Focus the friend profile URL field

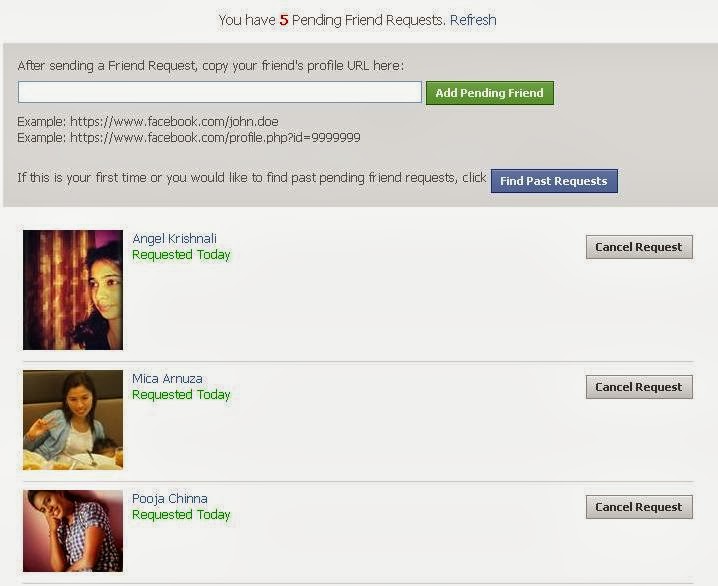click(220, 92)
